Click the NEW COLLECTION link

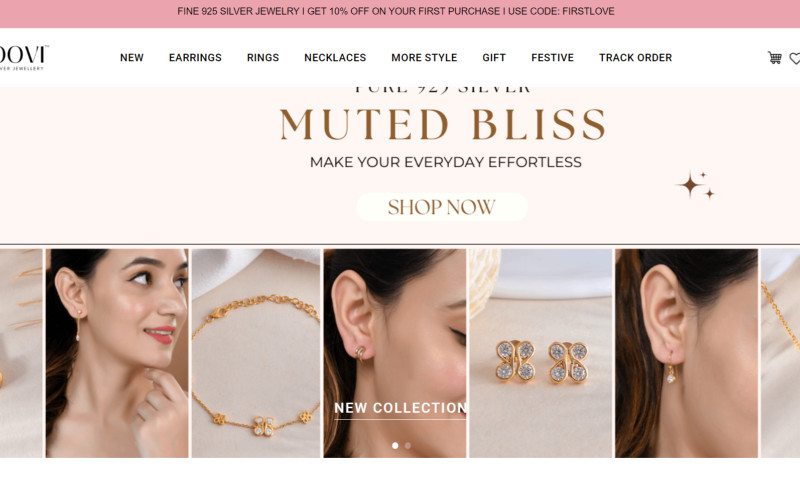pos(400,408)
